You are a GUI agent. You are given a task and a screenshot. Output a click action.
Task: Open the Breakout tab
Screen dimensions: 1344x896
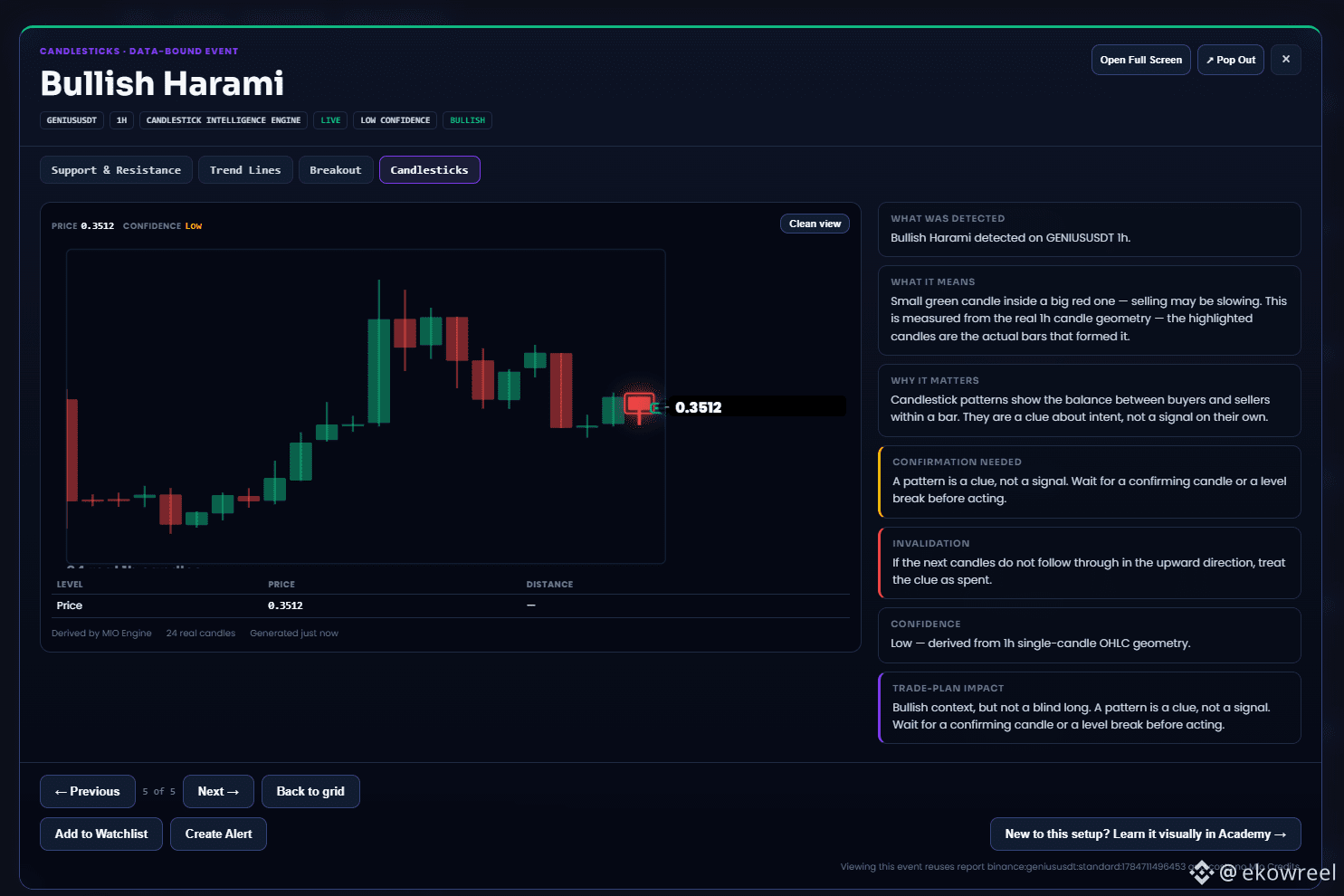point(336,170)
